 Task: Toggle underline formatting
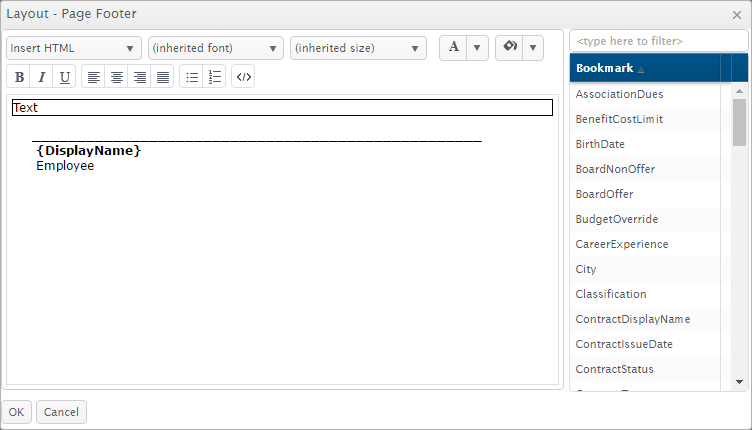tap(65, 77)
